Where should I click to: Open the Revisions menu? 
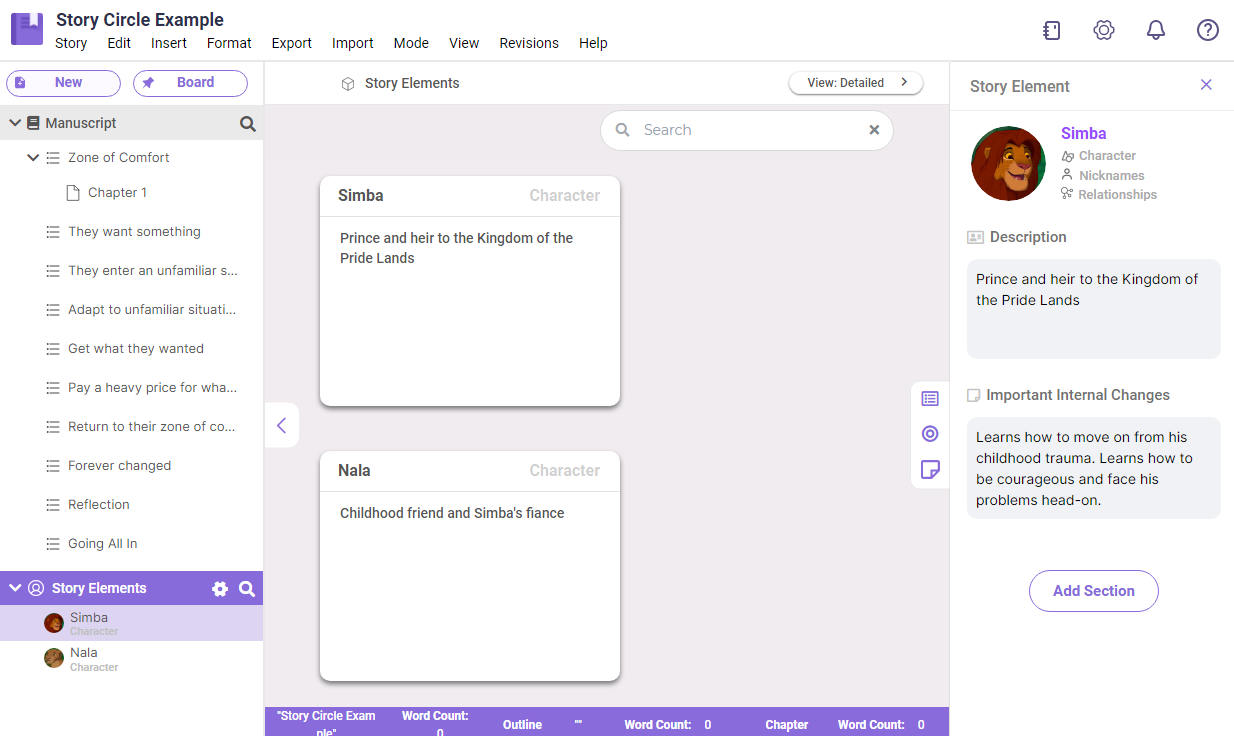(x=529, y=43)
